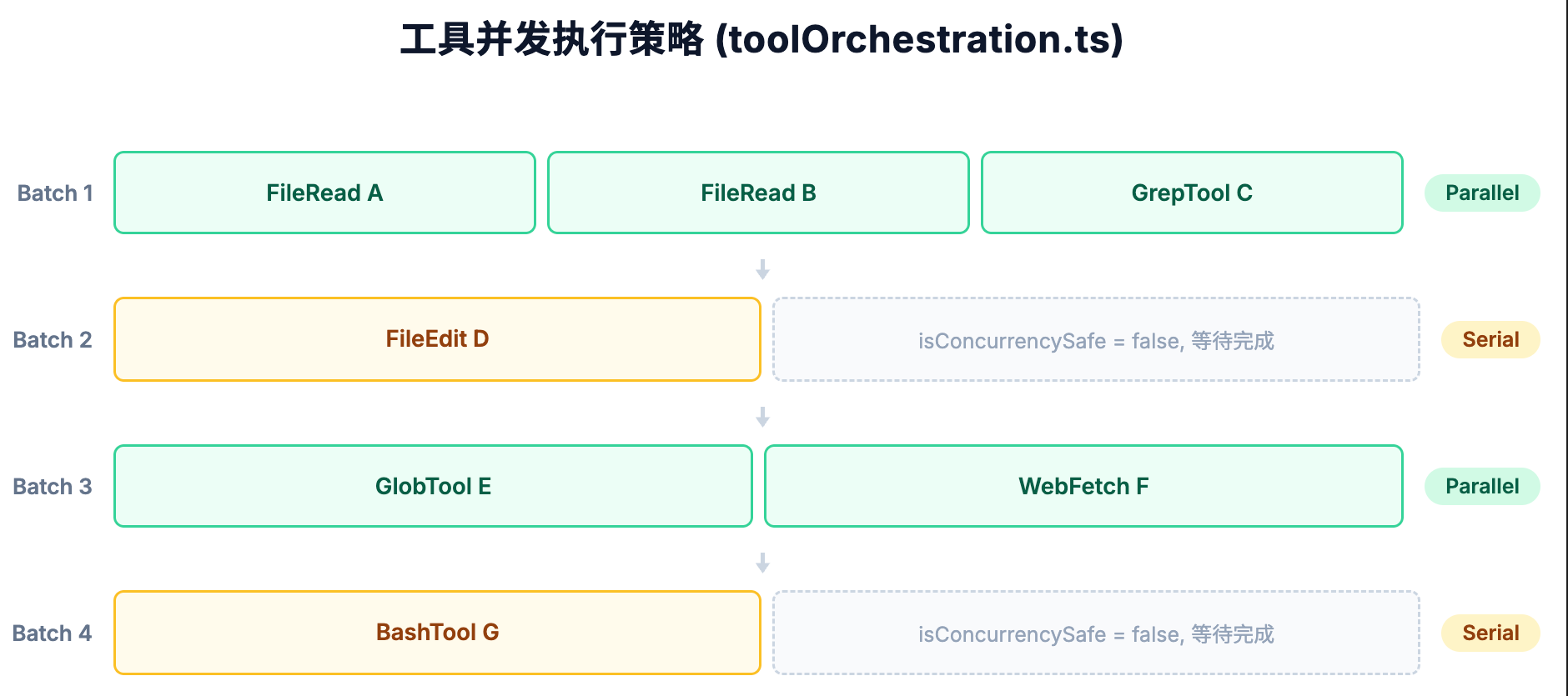Click the down arrow below Batch 1
The height and width of the screenshot is (696, 1568).
762,269
